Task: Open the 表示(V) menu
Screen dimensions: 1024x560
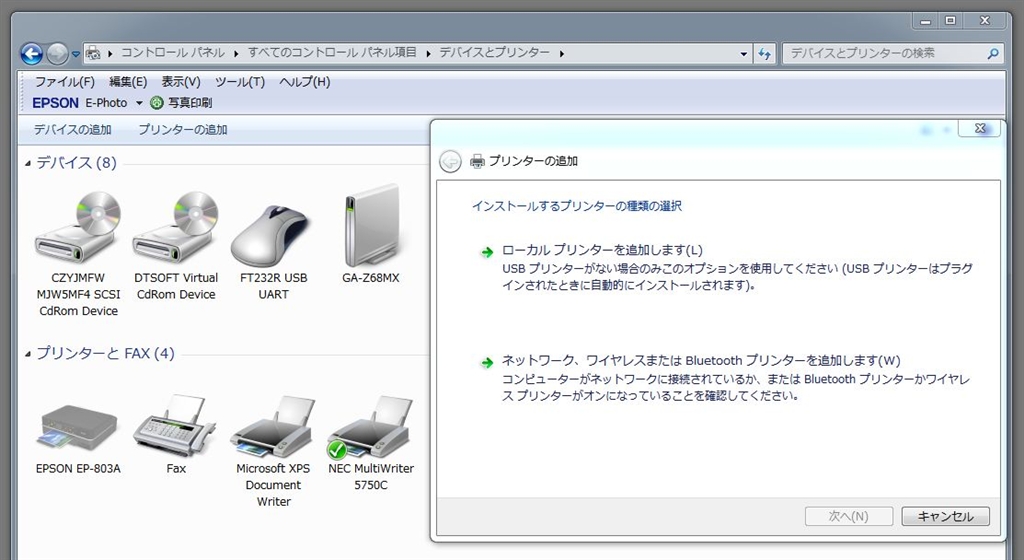Action: coord(181,82)
